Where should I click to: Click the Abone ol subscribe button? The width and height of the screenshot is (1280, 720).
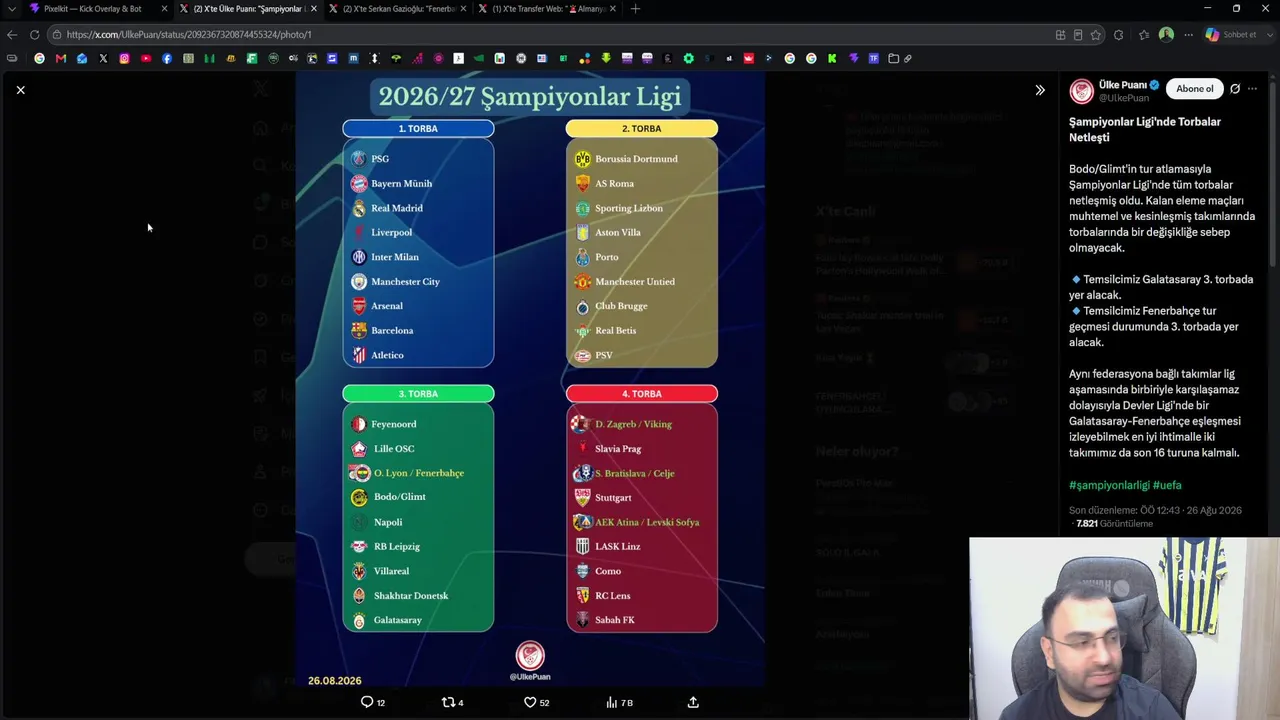pos(1195,89)
